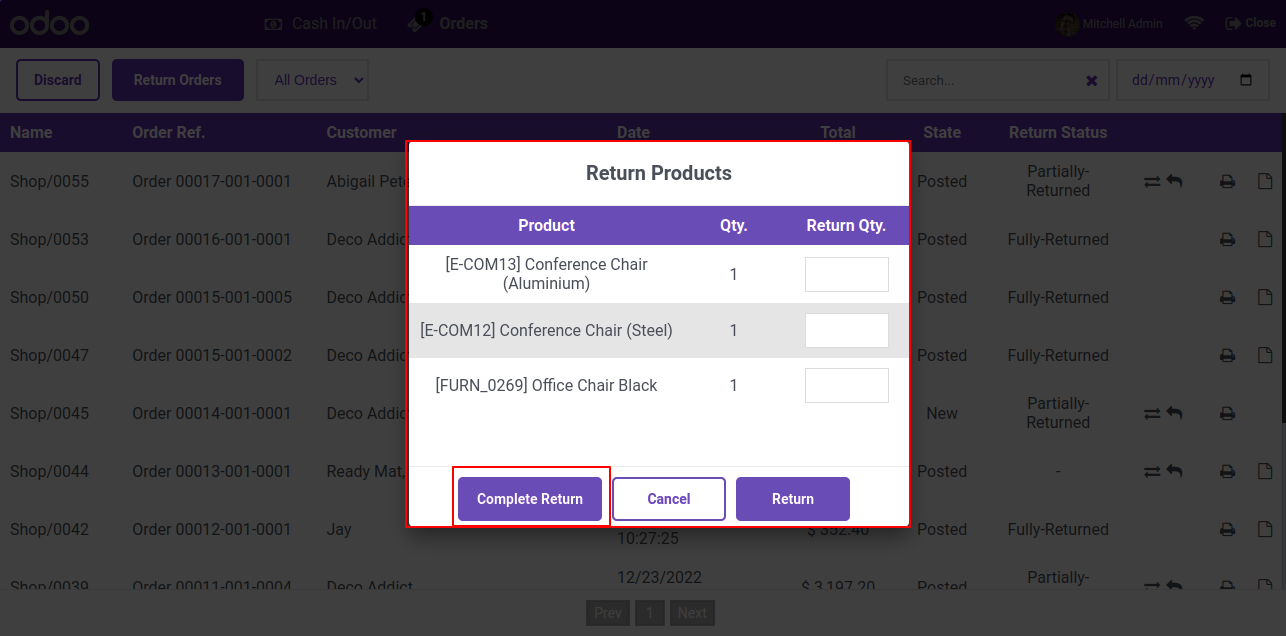1286x636 pixels.
Task: Focus Return Qty. field for Office Chair Black
Action: pos(847,385)
